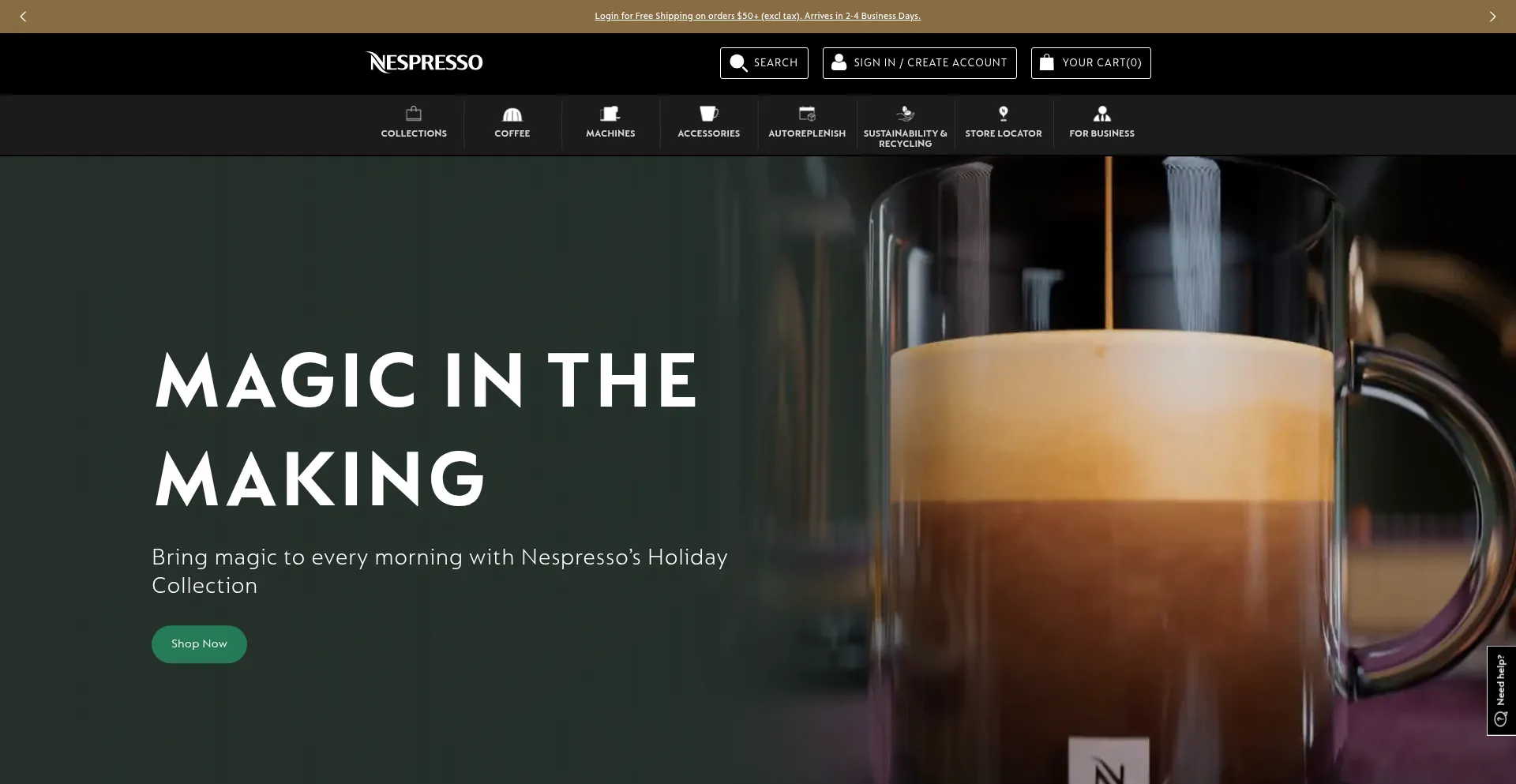Select the For Business people icon
Image resolution: width=1516 pixels, height=784 pixels.
1101,114
